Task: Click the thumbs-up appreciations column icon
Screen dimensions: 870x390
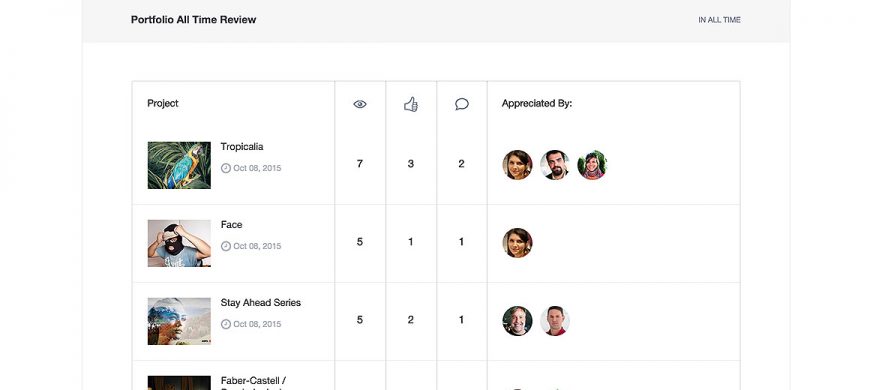Action: (411, 104)
